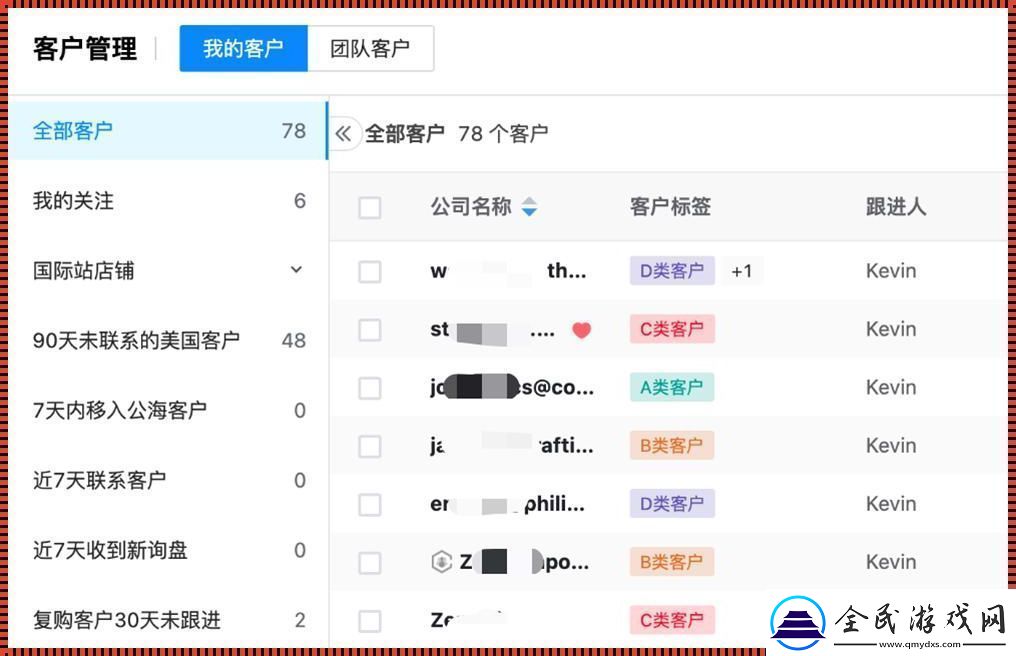Click 客户标签 column header
This screenshot has width=1016, height=656.
pyautogui.click(x=671, y=207)
